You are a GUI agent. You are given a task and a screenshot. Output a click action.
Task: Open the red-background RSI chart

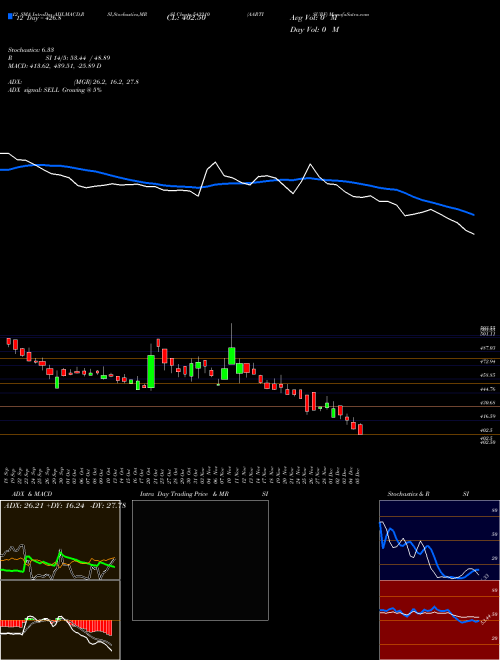coord(439,620)
